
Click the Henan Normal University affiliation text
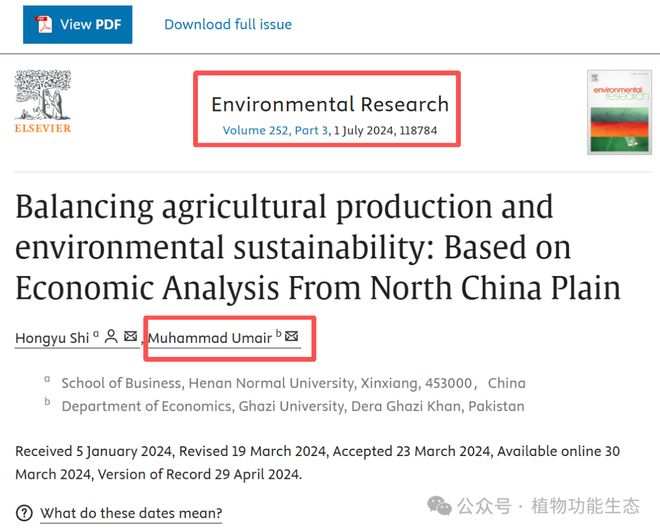[x=293, y=383]
